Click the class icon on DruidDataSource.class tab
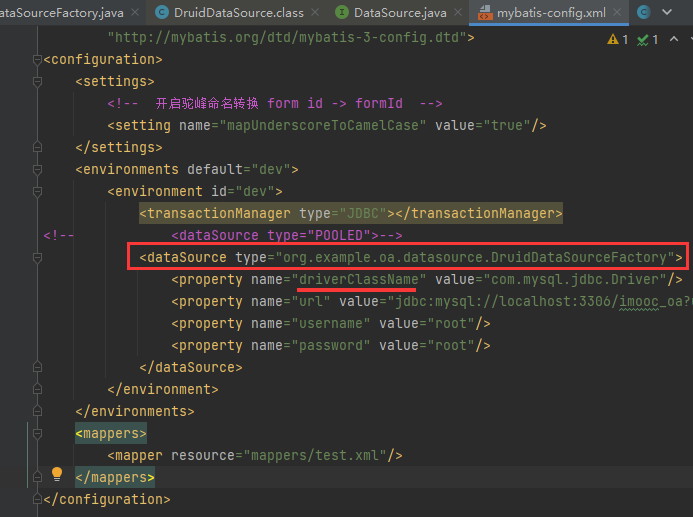Viewport: 693px width, 517px height. point(161,12)
